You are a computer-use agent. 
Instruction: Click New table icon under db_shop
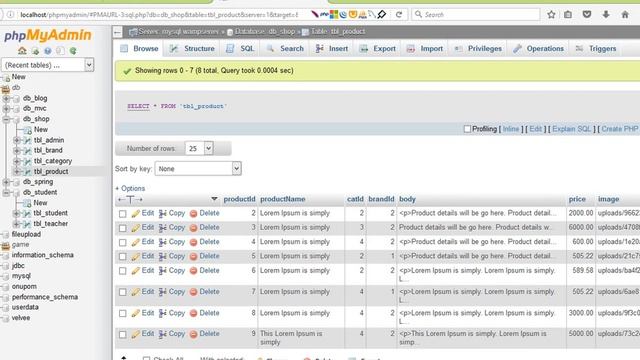(27, 130)
